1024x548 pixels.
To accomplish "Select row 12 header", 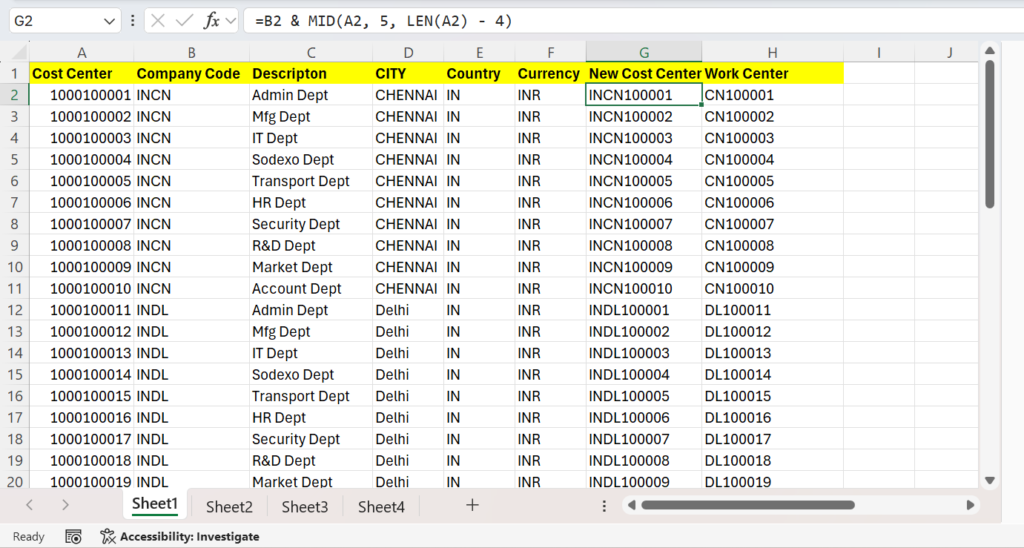I will click(15, 310).
